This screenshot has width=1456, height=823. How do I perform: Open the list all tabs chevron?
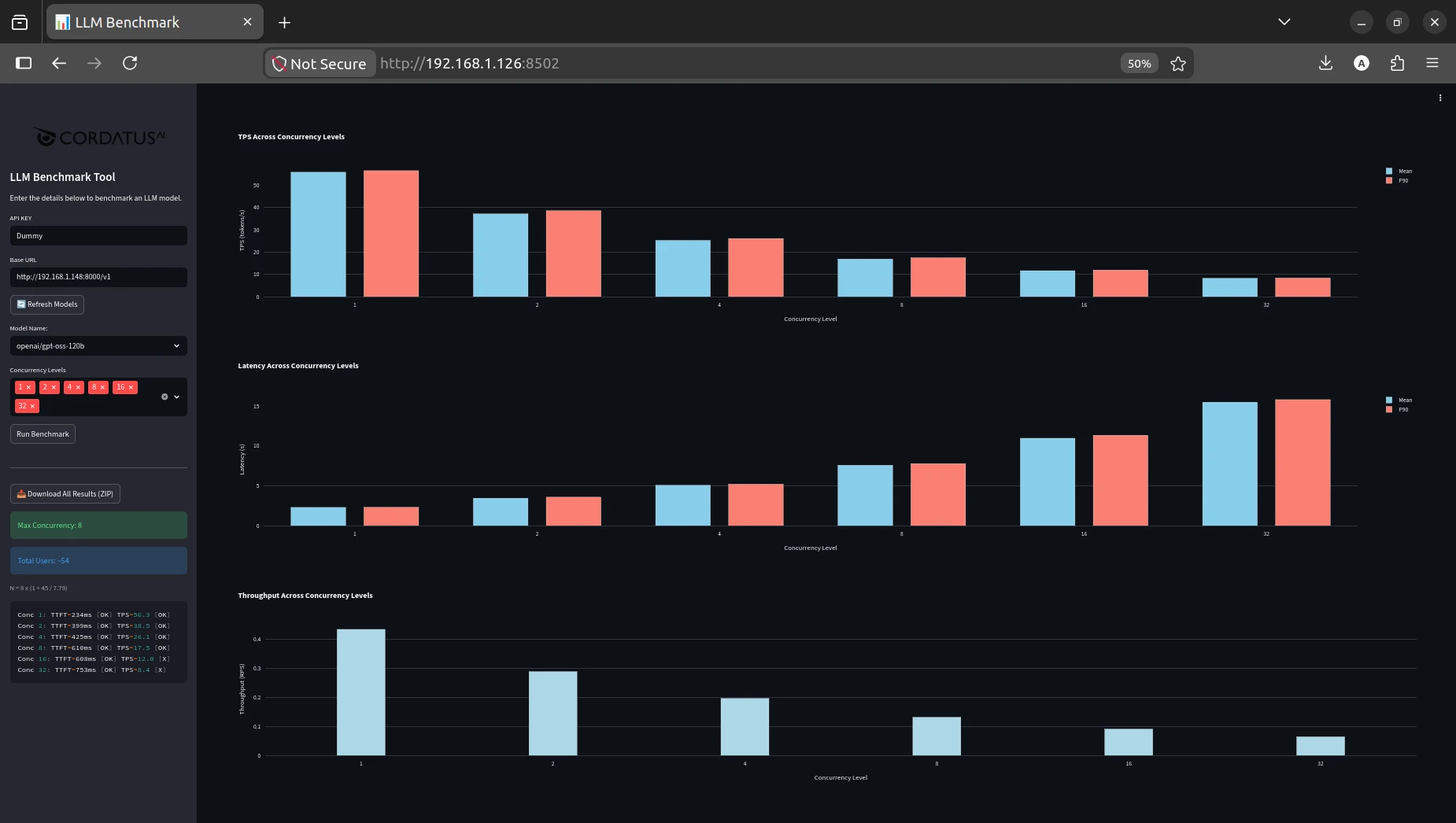(1284, 22)
